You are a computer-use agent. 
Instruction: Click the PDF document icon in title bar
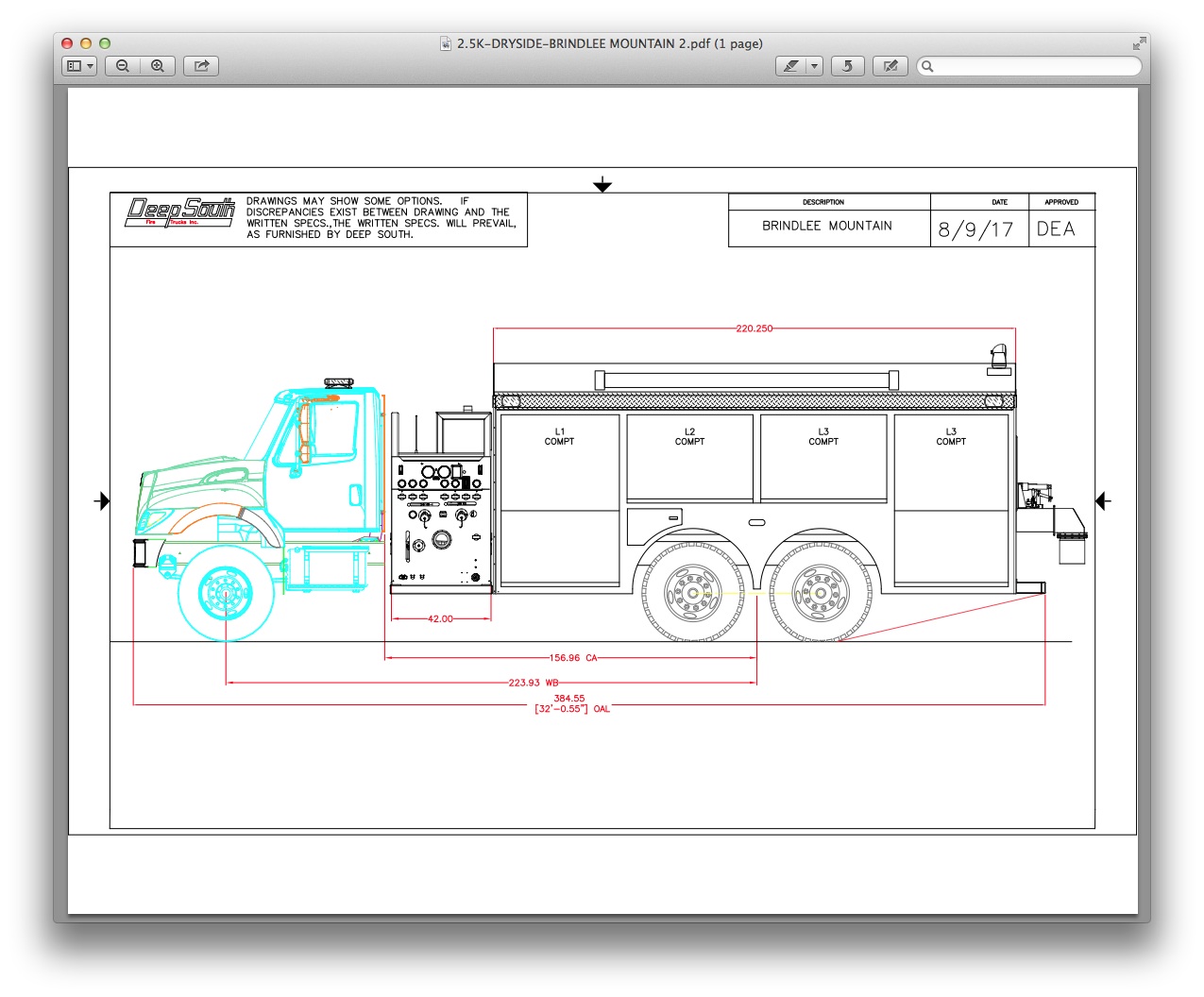(446, 43)
